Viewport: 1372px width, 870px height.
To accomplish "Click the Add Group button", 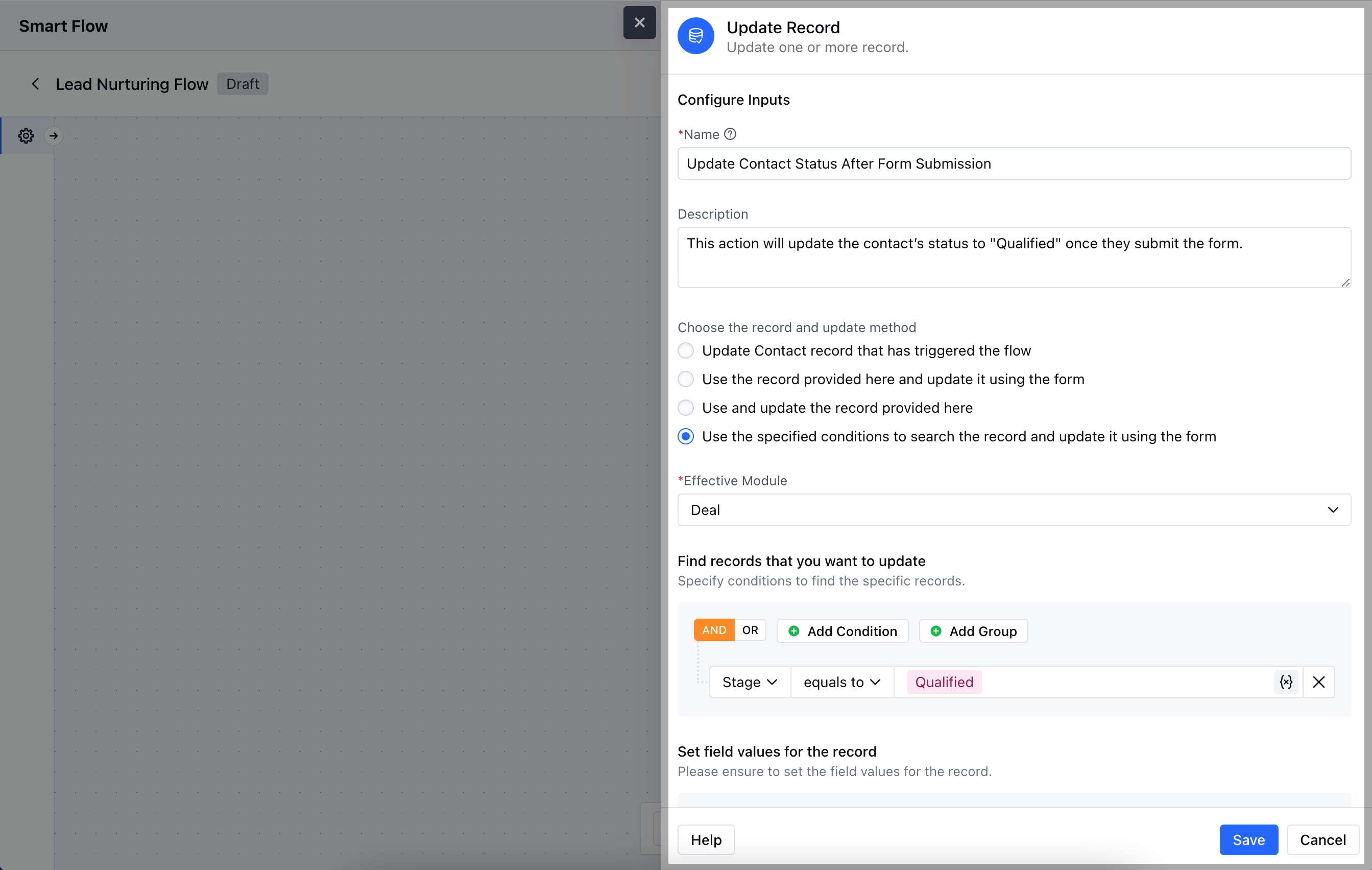I will (x=973, y=631).
